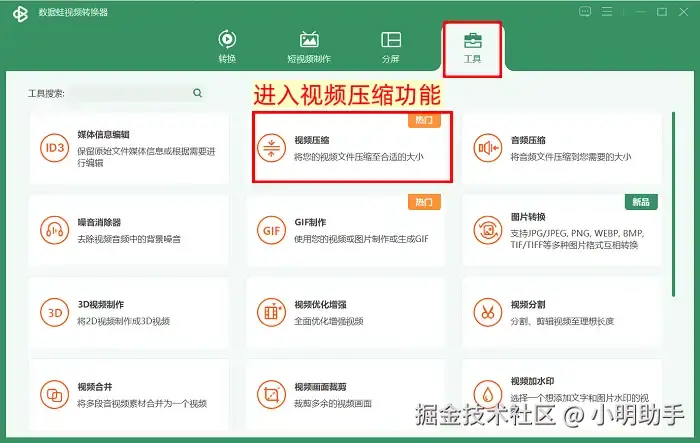This screenshot has width=700, height=443.
Task: Click the 视频合并 overlapping squares icon
Action: 54,395
